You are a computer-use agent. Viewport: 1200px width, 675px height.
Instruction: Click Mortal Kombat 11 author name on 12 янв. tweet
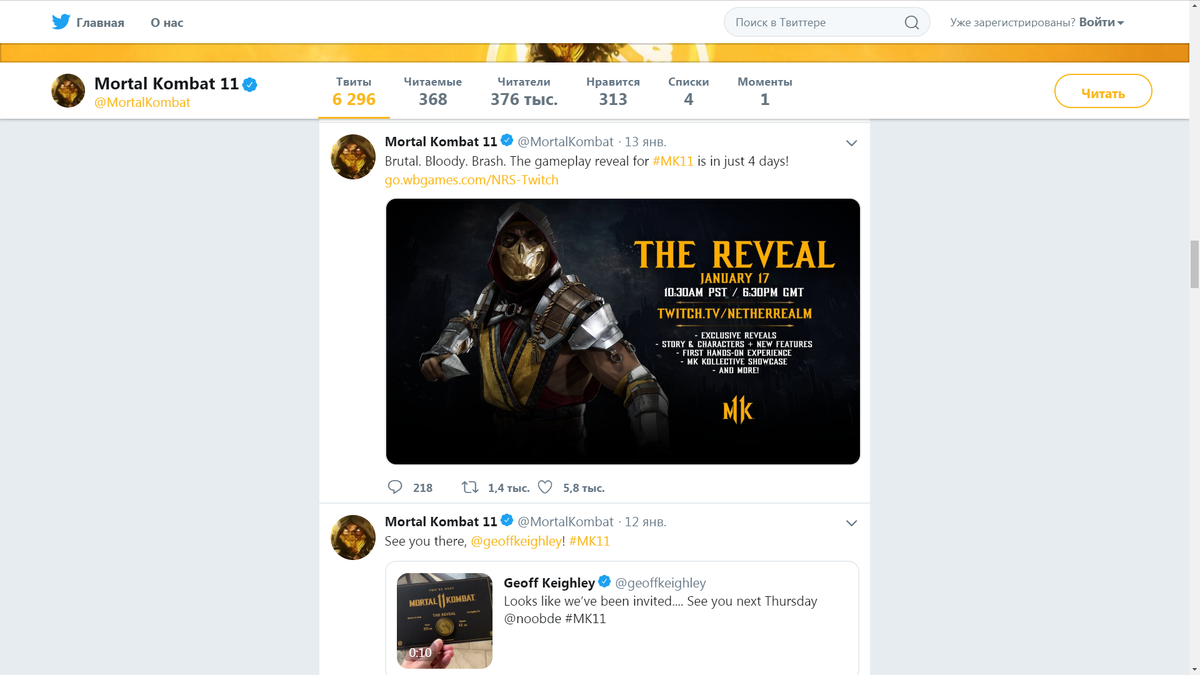(x=441, y=522)
